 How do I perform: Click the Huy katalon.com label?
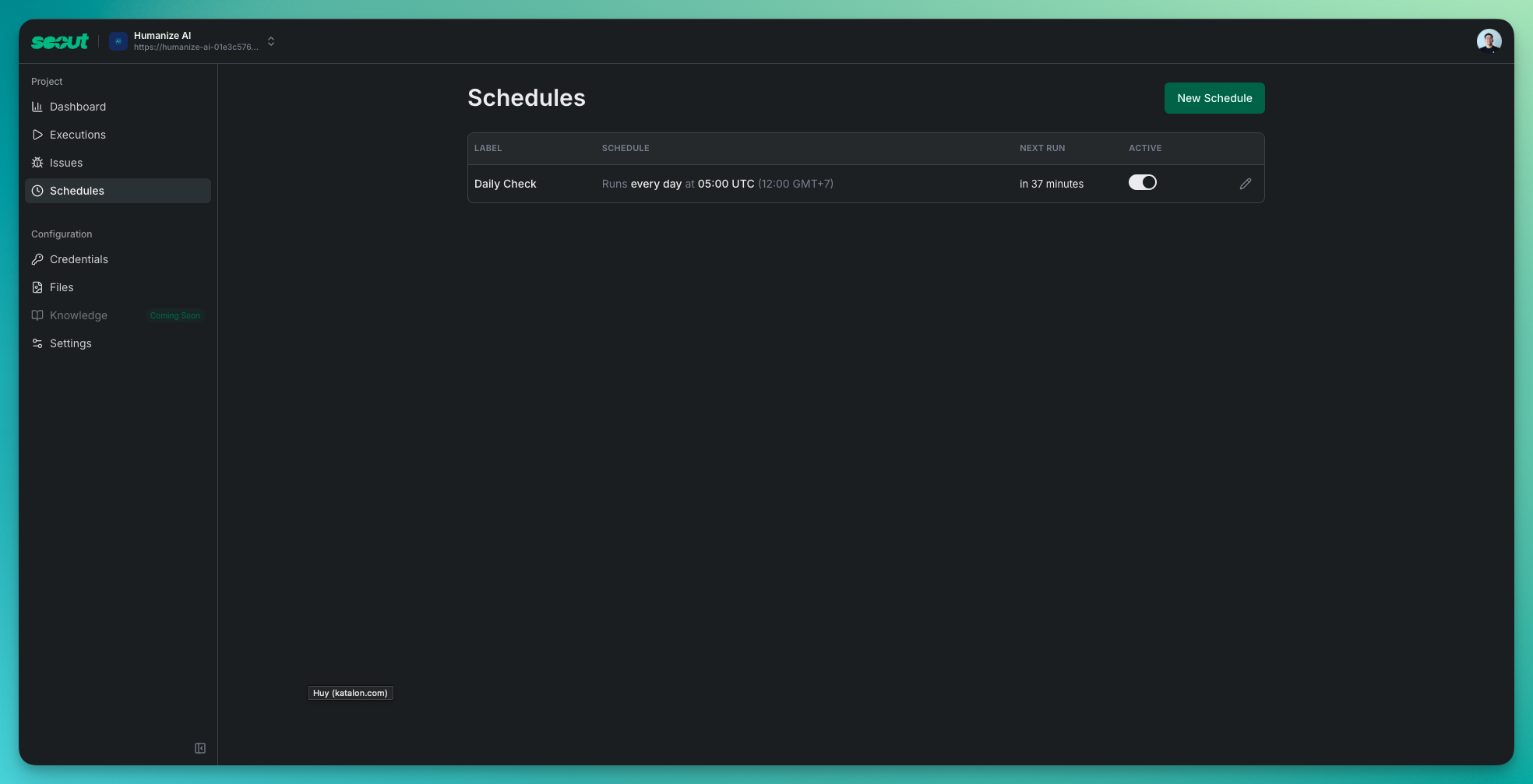click(350, 692)
